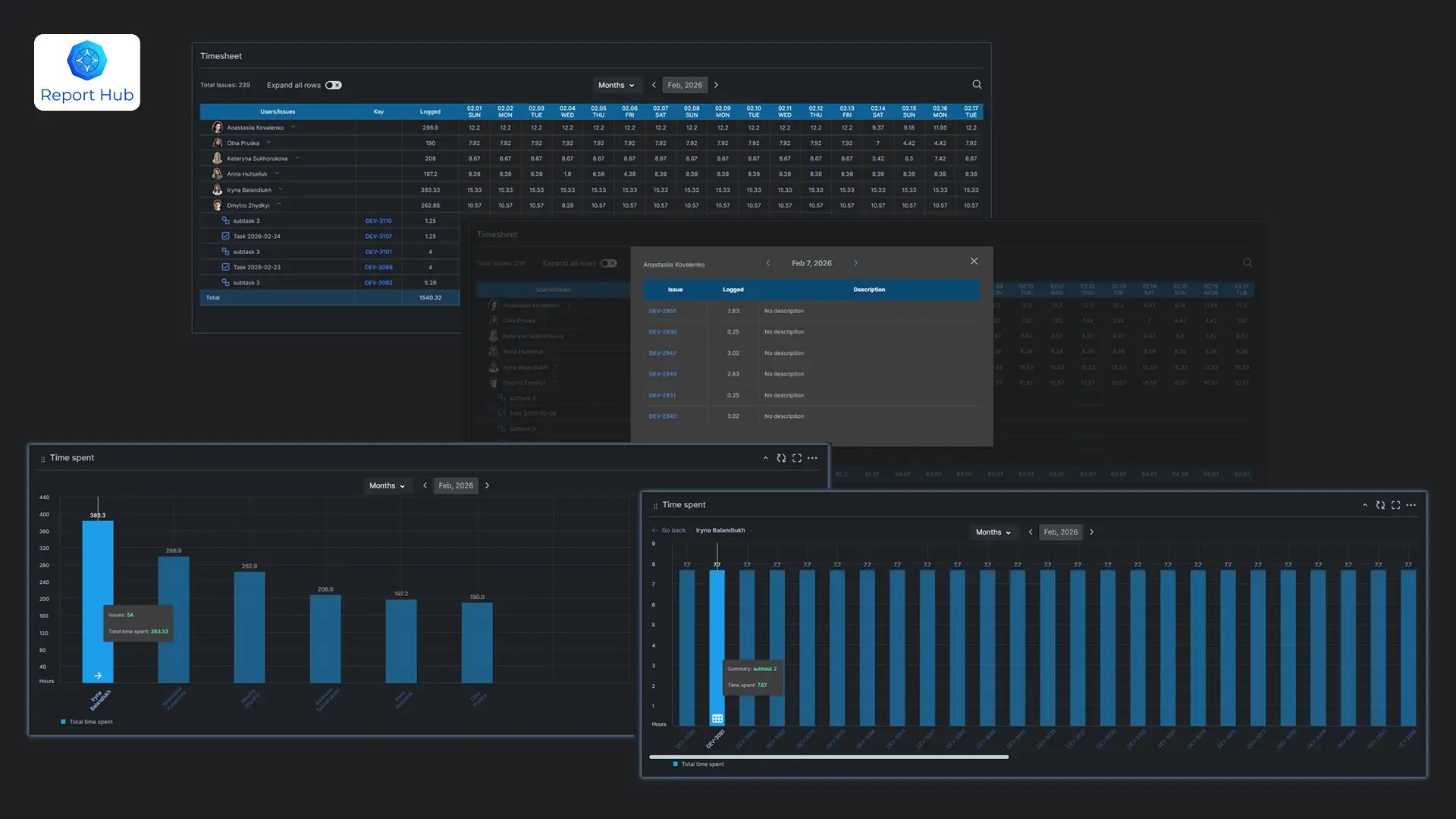Expand Olha Pruska row in top Timesheet
The height and width of the screenshot is (819, 1456).
click(x=268, y=143)
